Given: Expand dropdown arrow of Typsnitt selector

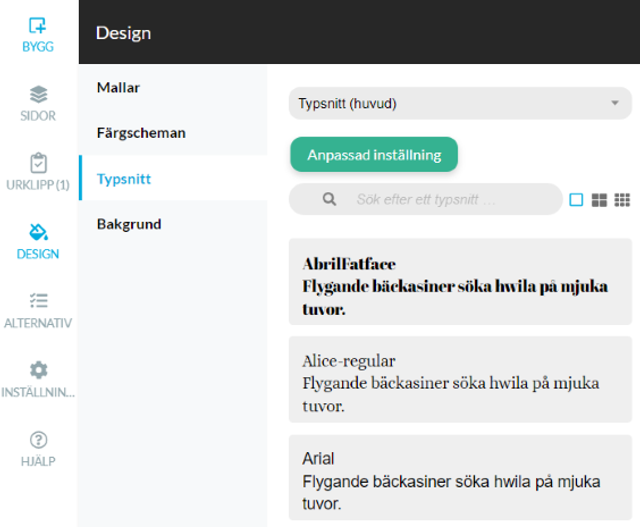Looking at the screenshot, I should pyautogui.click(x=615, y=103).
